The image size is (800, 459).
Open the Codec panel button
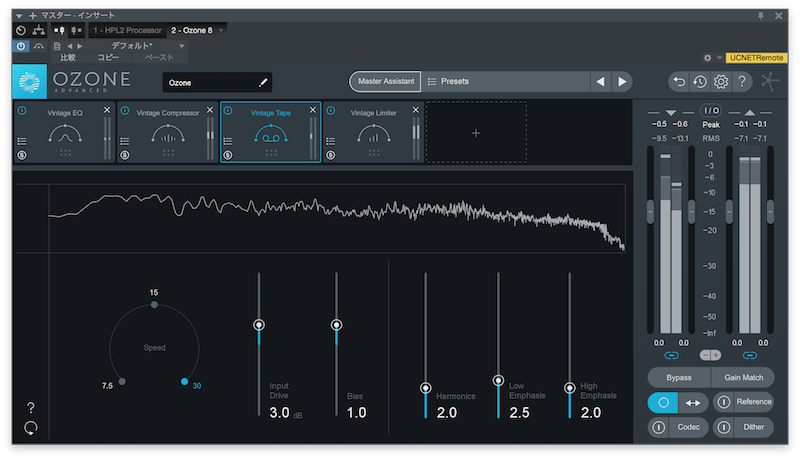click(688, 427)
